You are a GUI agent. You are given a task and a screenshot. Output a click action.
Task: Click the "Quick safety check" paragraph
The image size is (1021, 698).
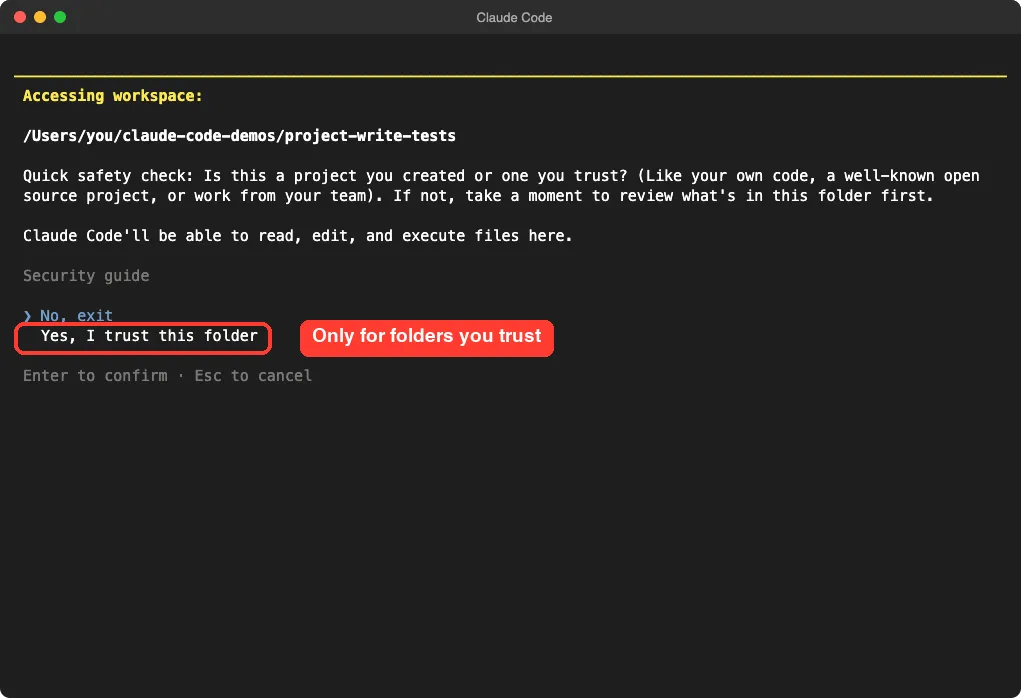pos(501,186)
